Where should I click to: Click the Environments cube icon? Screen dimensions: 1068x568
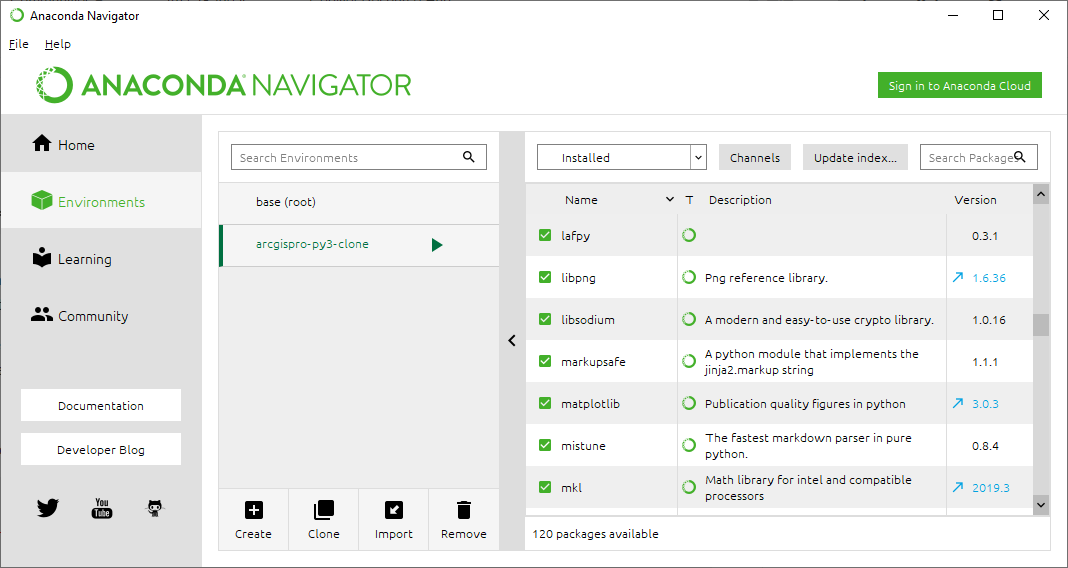point(42,200)
